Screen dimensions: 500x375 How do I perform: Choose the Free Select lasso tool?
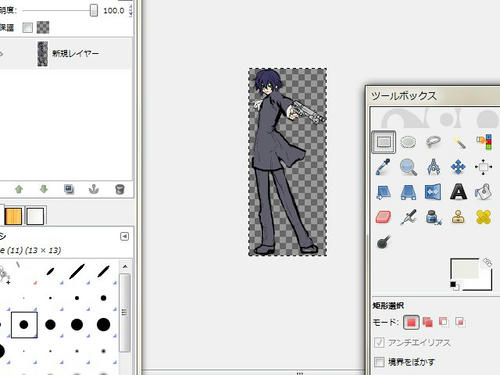pyautogui.click(x=433, y=142)
